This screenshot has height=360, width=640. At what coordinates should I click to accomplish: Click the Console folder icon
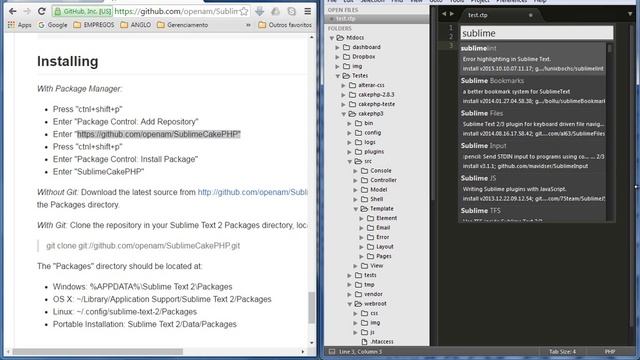pos(364,171)
